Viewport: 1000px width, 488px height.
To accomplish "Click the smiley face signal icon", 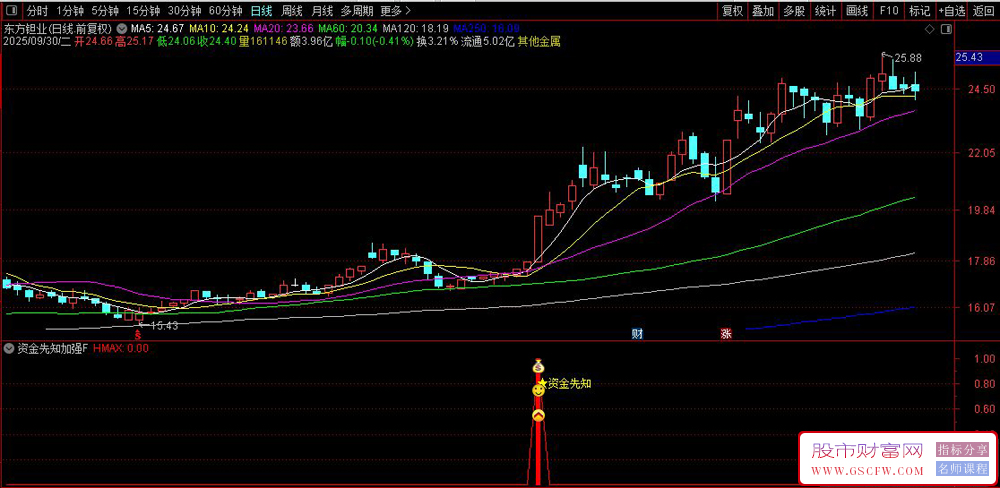I will tap(538, 390).
